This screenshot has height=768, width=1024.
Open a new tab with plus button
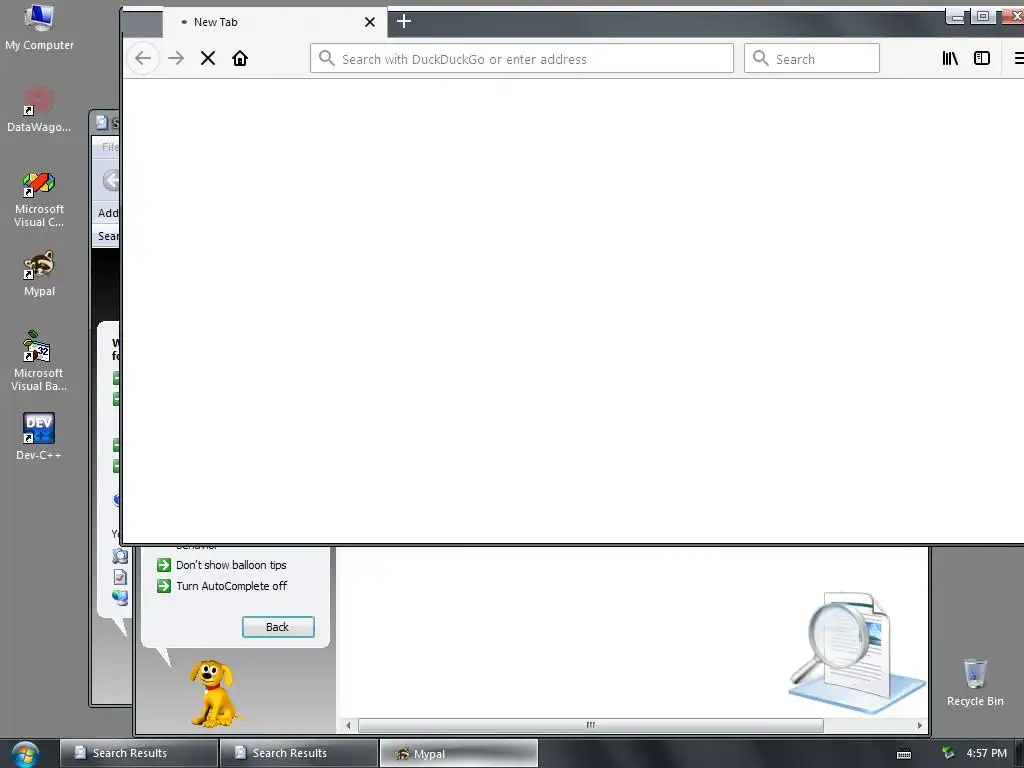point(404,22)
